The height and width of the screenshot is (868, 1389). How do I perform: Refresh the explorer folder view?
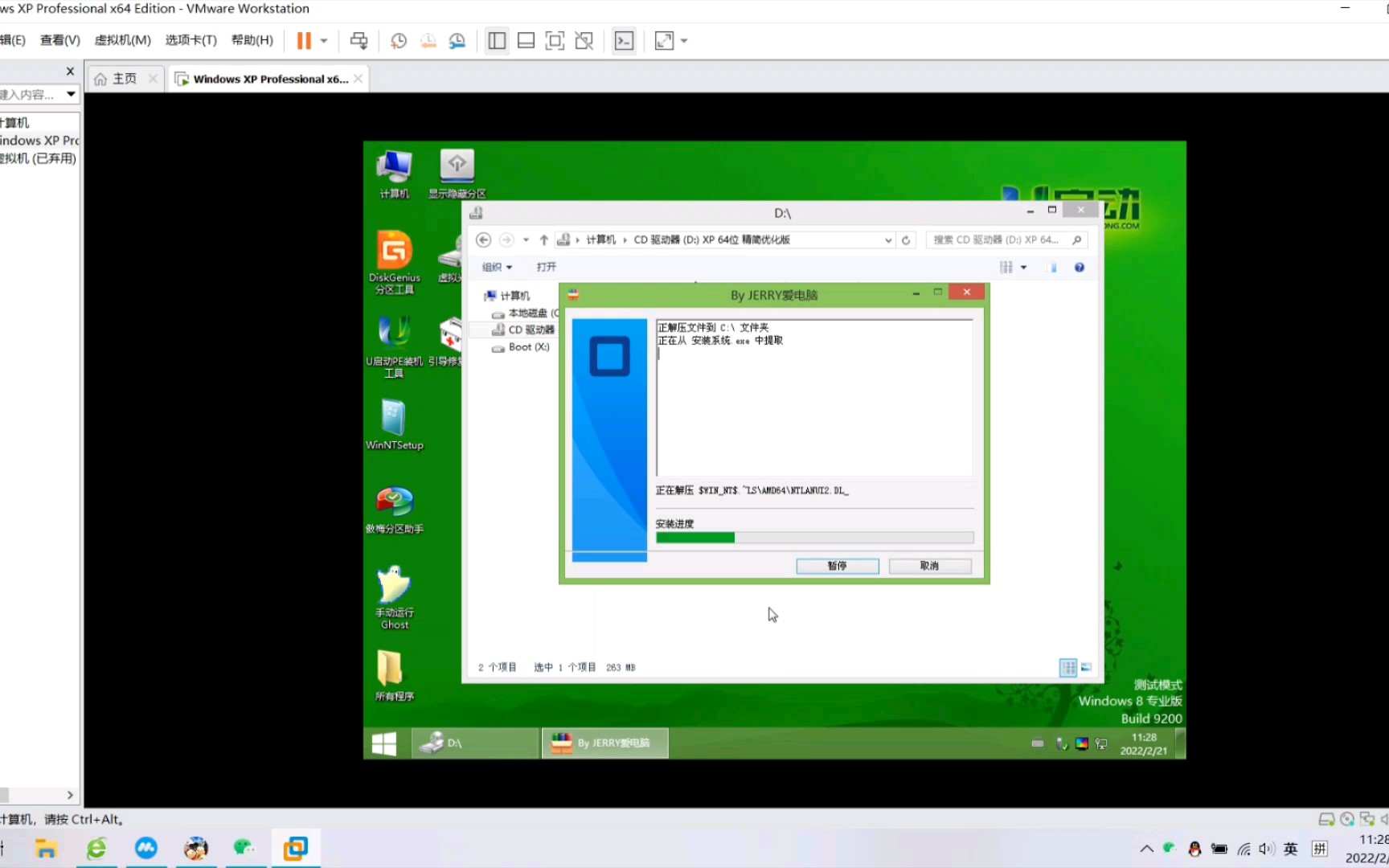click(906, 240)
